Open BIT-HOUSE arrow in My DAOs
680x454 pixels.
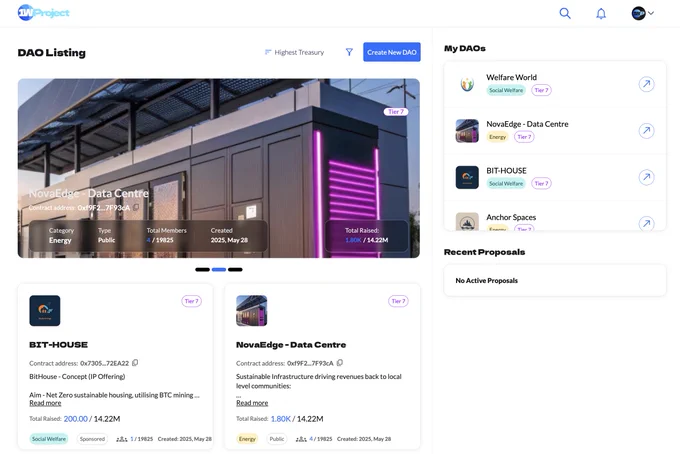646,177
